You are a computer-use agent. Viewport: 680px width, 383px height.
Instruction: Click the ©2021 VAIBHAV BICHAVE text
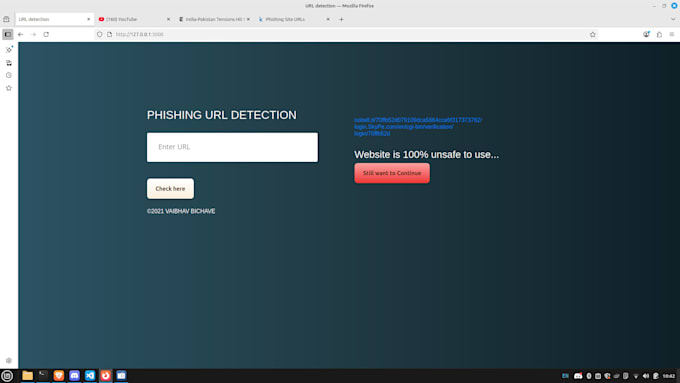pyautogui.click(x=181, y=211)
